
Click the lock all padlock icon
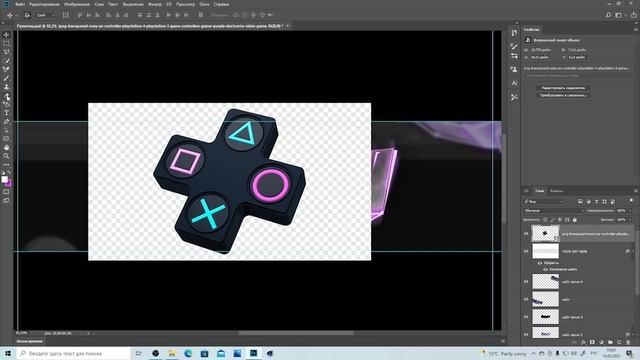pyautogui.click(x=575, y=220)
